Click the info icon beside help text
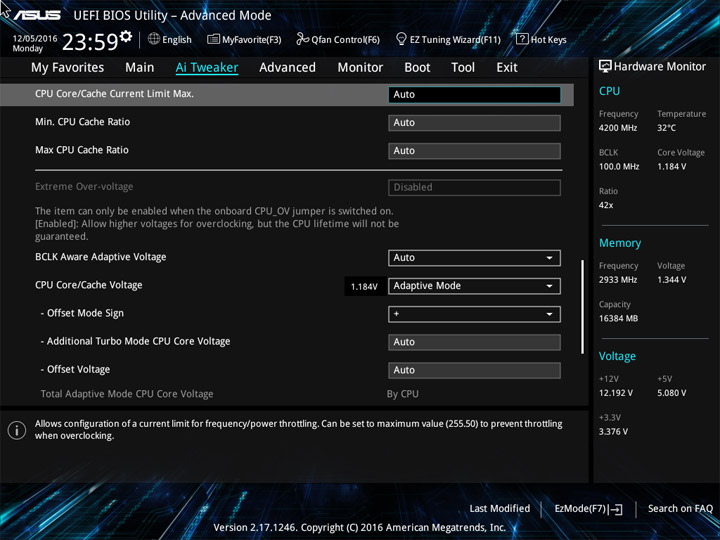Image resolution: width=720 pixels, height=540 pixels. click(17, 430)
